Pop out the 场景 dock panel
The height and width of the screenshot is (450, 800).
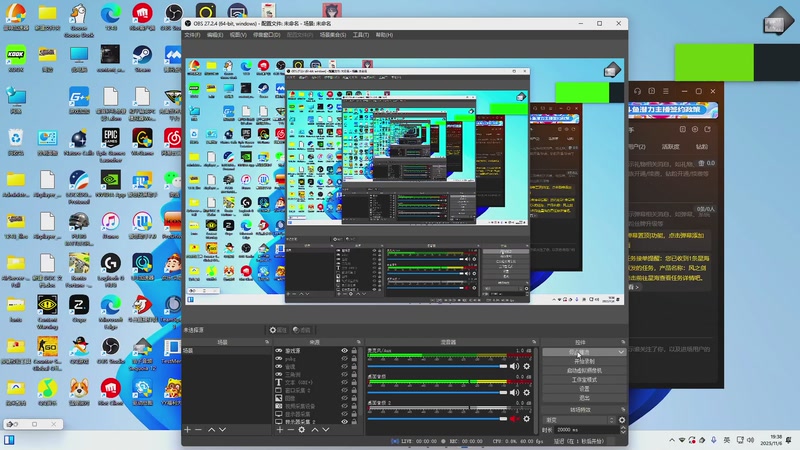tap(267, 342)
